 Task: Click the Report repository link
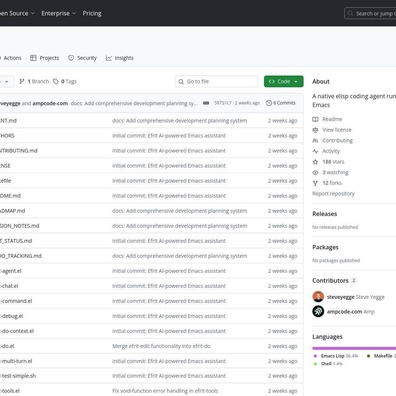333,194
